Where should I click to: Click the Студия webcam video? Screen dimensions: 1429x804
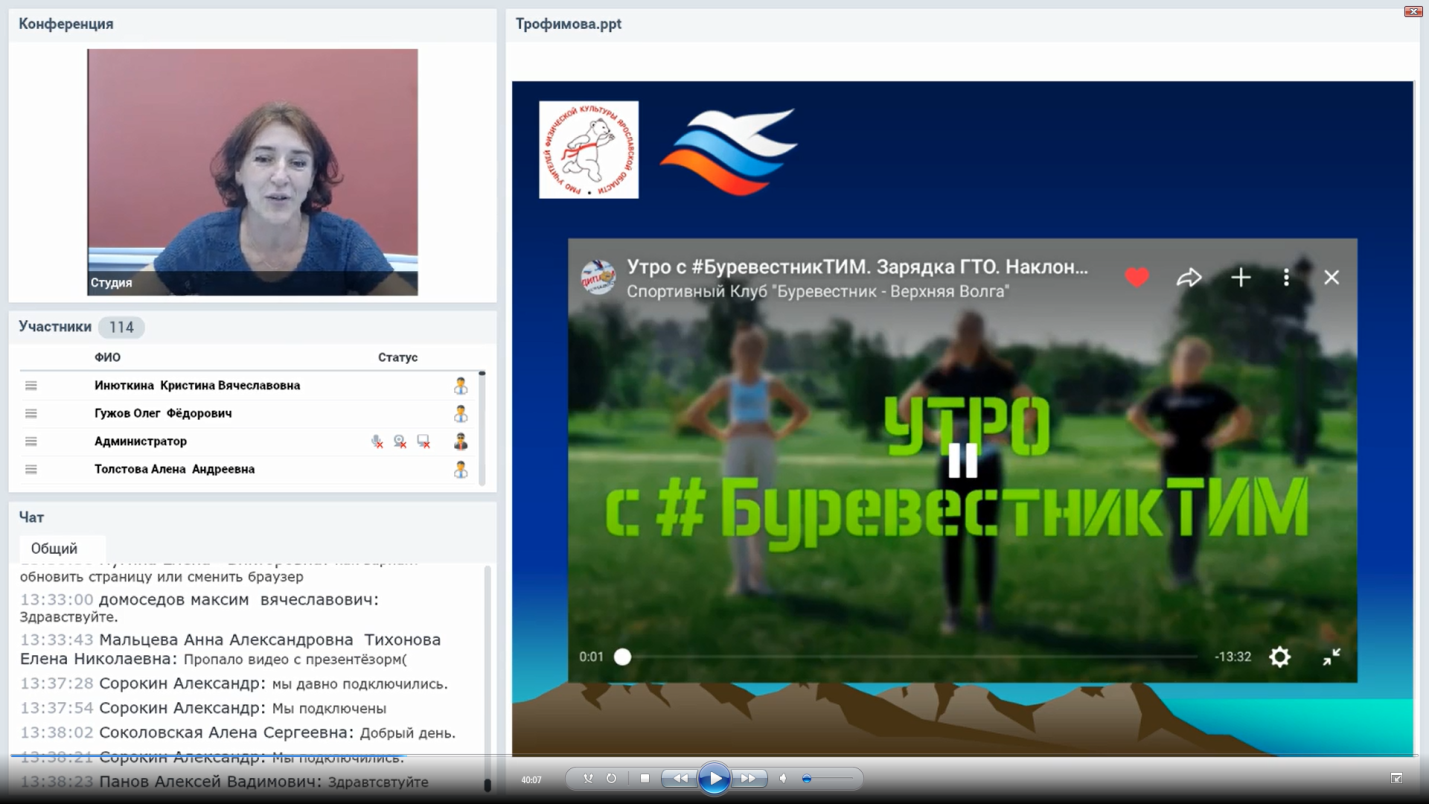tap(252, 172)
